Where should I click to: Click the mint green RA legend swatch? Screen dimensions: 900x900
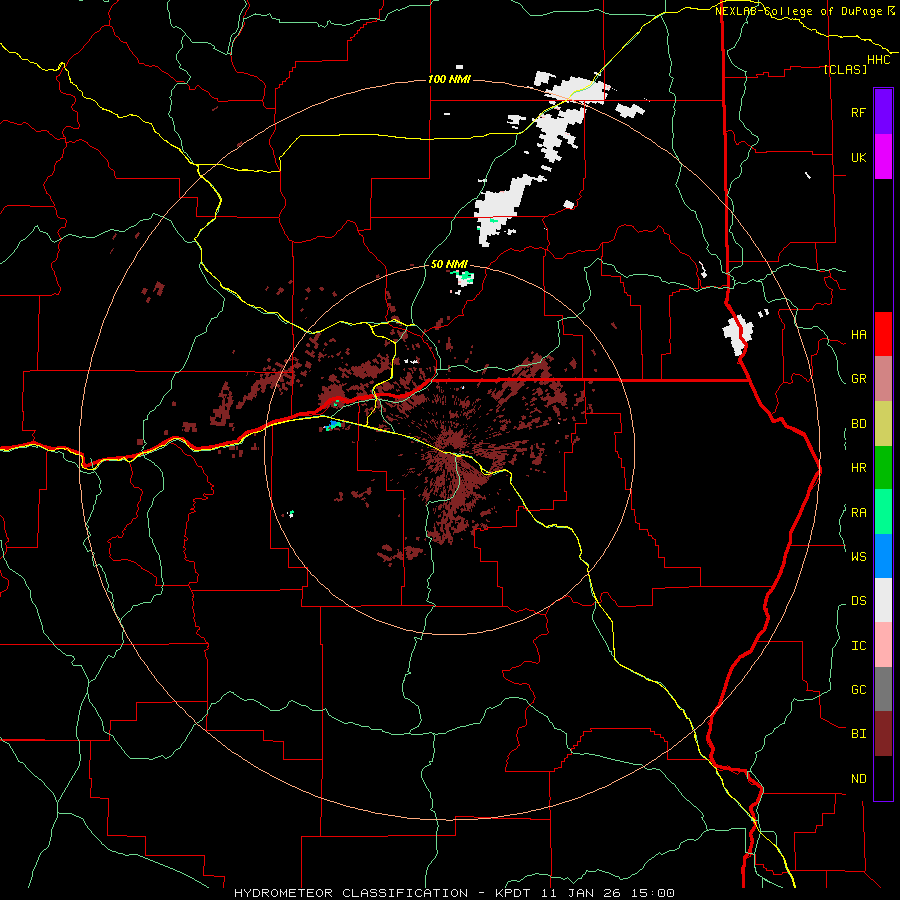point(883,512)
